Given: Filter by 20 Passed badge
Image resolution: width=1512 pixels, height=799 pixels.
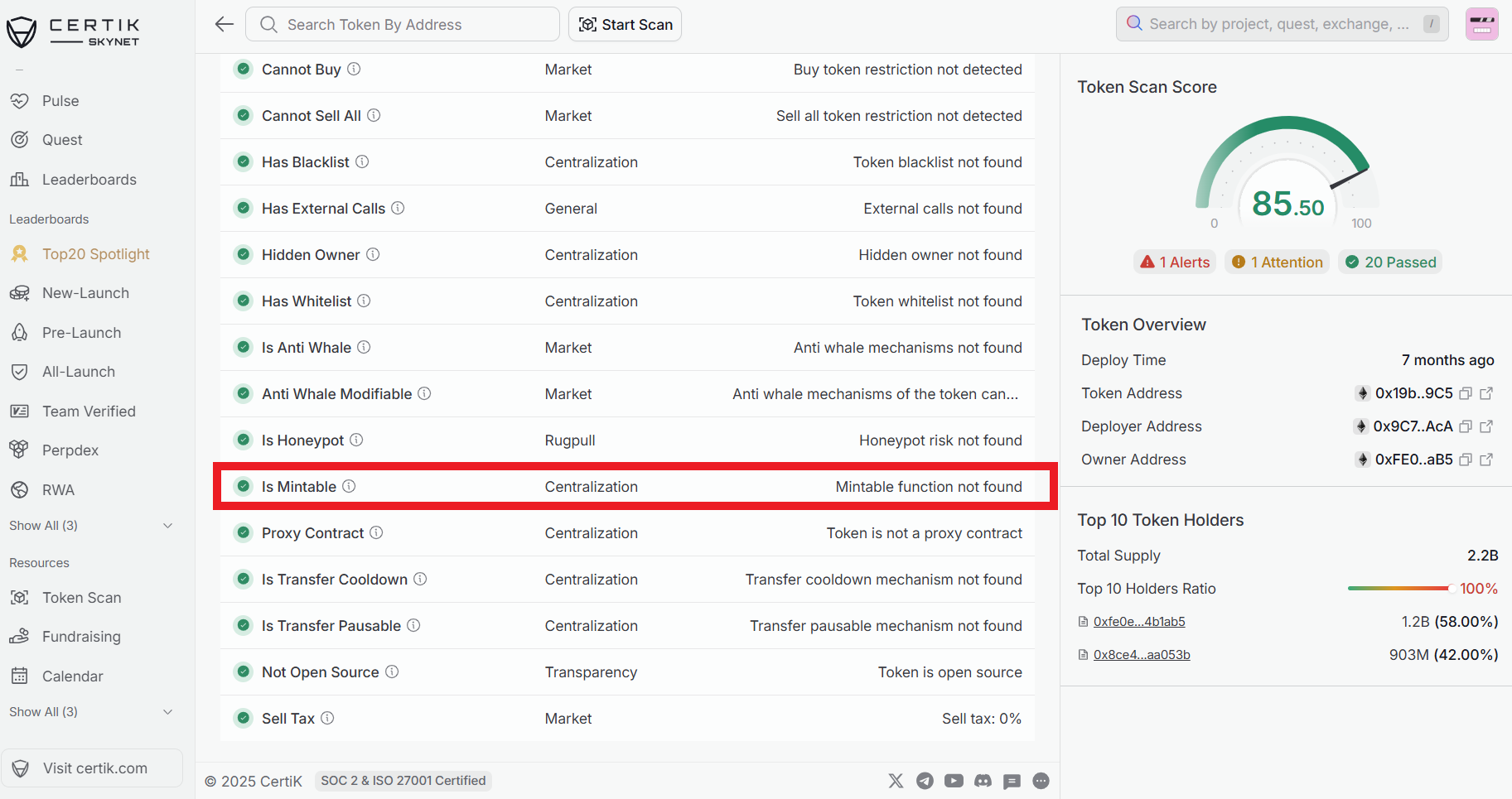Looking at the screenshot, I should [1390, 262].
